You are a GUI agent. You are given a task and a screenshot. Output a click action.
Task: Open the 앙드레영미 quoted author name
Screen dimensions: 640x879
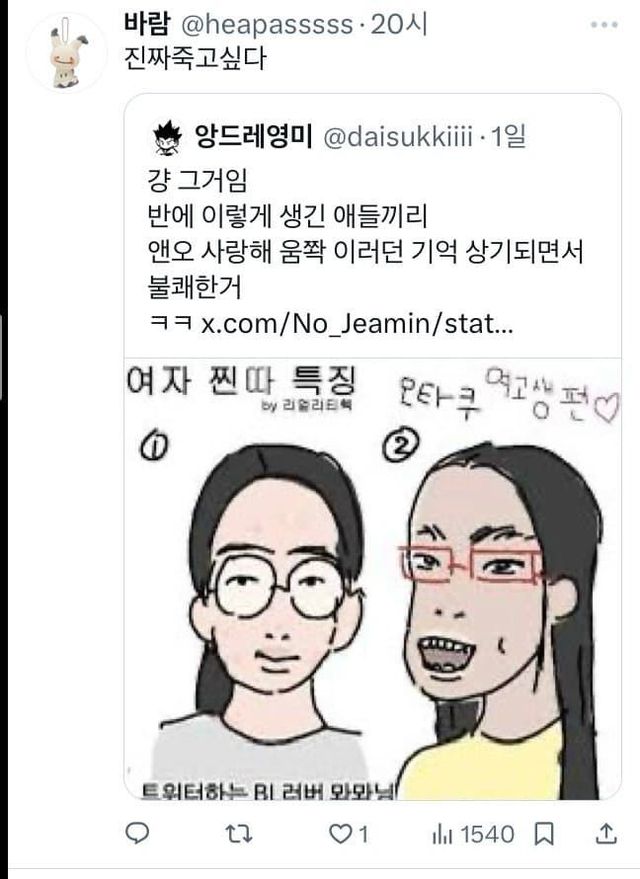pyautogui.click(x=253, y=136)
